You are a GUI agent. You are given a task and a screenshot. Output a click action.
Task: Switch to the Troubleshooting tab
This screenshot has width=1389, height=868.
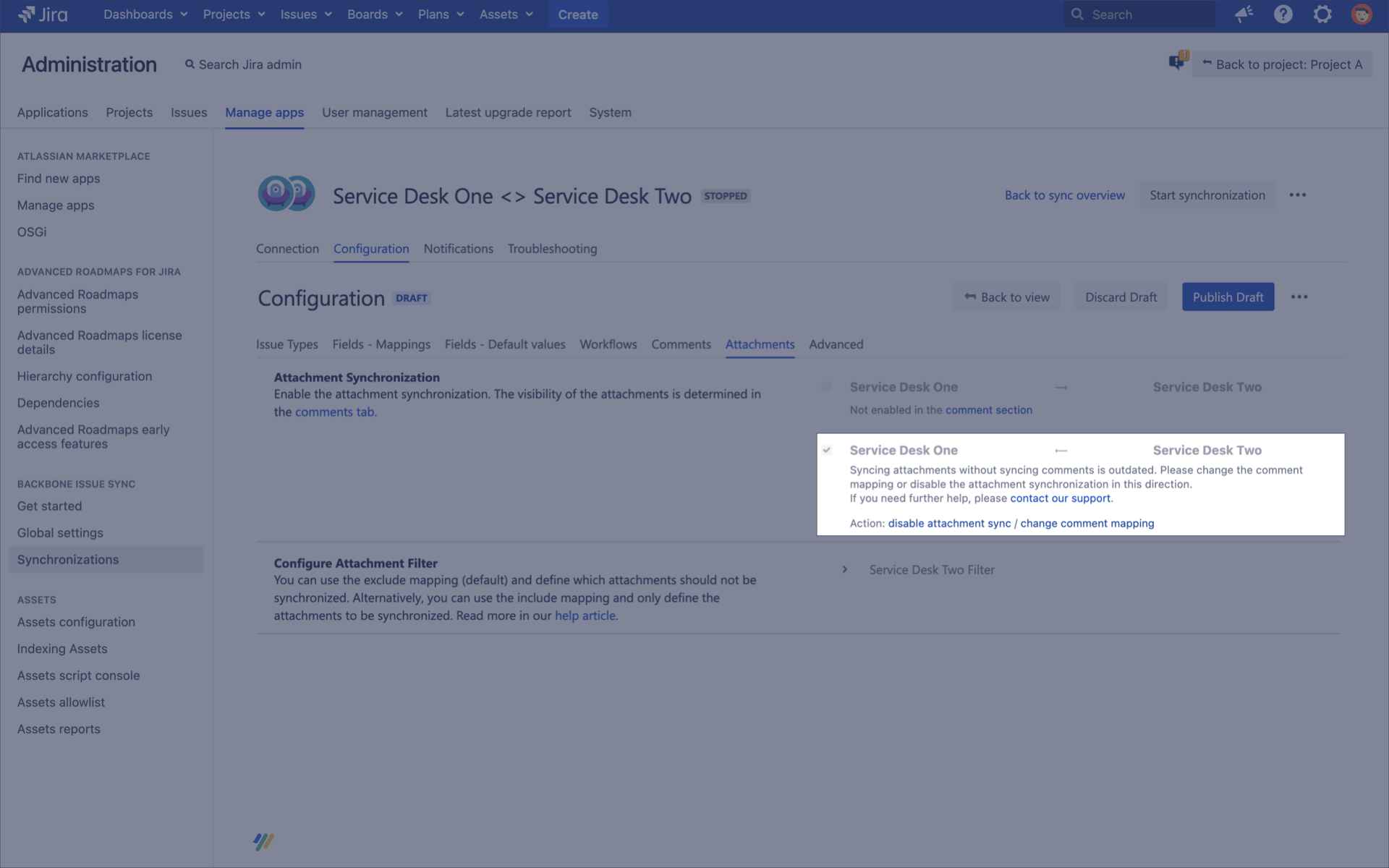(x=552, y=249)
